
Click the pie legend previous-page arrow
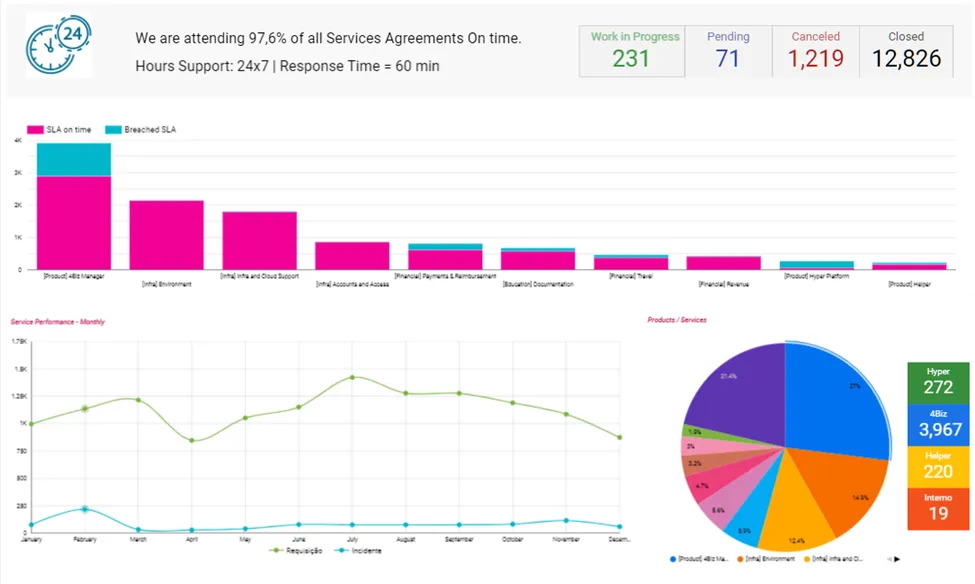click(x=889, y=559)
